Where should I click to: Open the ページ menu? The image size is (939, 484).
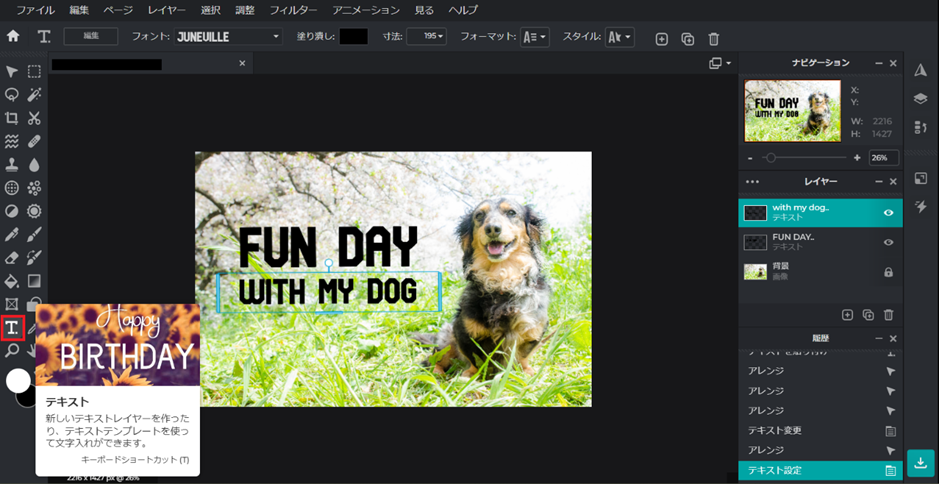click(117, 10)
